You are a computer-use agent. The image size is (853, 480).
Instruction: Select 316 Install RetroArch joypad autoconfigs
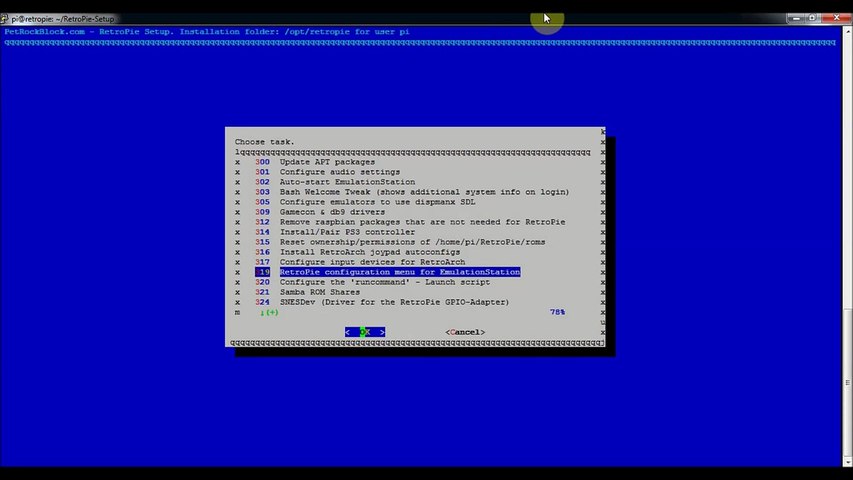coord(357,252)
